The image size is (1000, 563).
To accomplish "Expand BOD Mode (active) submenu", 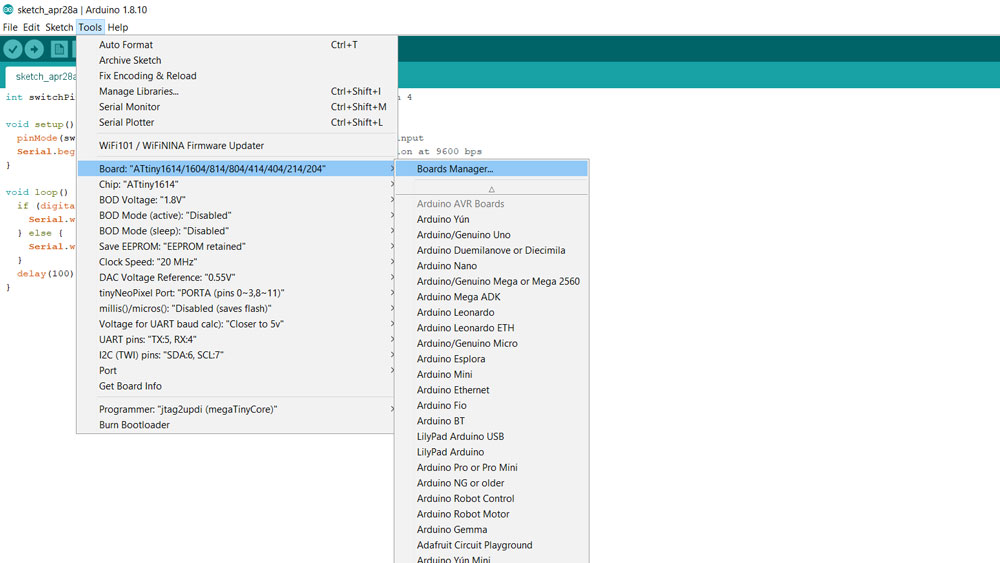I will (236, 216).
